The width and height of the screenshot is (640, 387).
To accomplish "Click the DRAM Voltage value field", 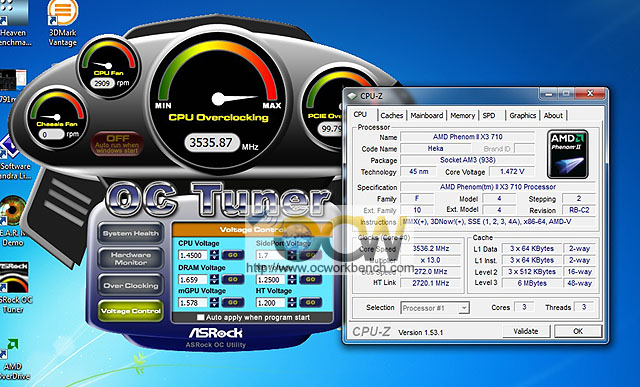I will point(194,280).
